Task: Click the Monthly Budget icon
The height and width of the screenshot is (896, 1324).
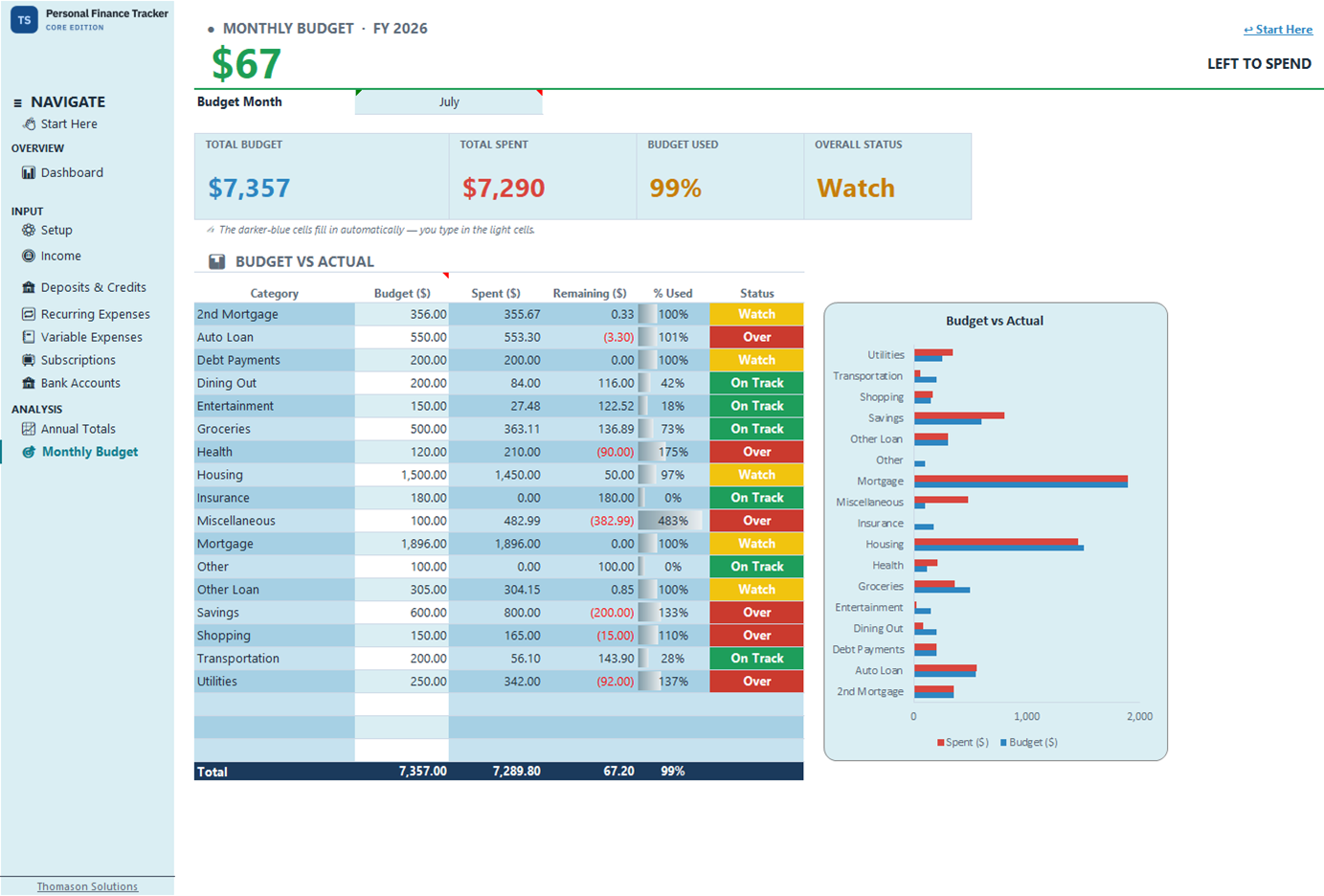Action: tap(29, 452)
